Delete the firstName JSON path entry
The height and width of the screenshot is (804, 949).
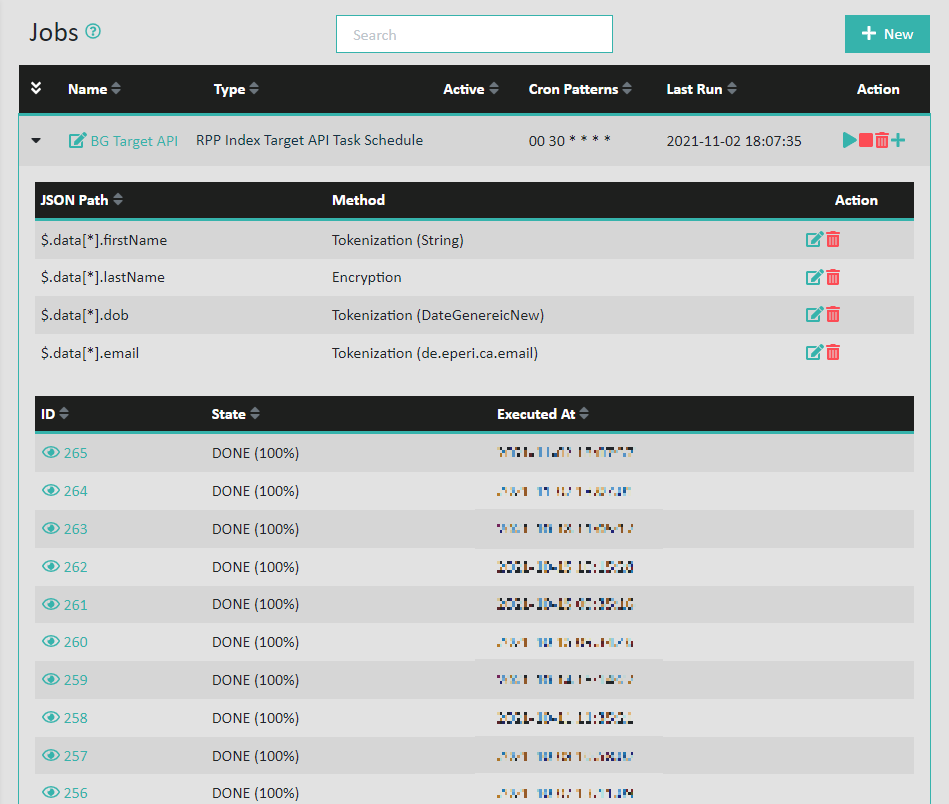pos(833,240)
